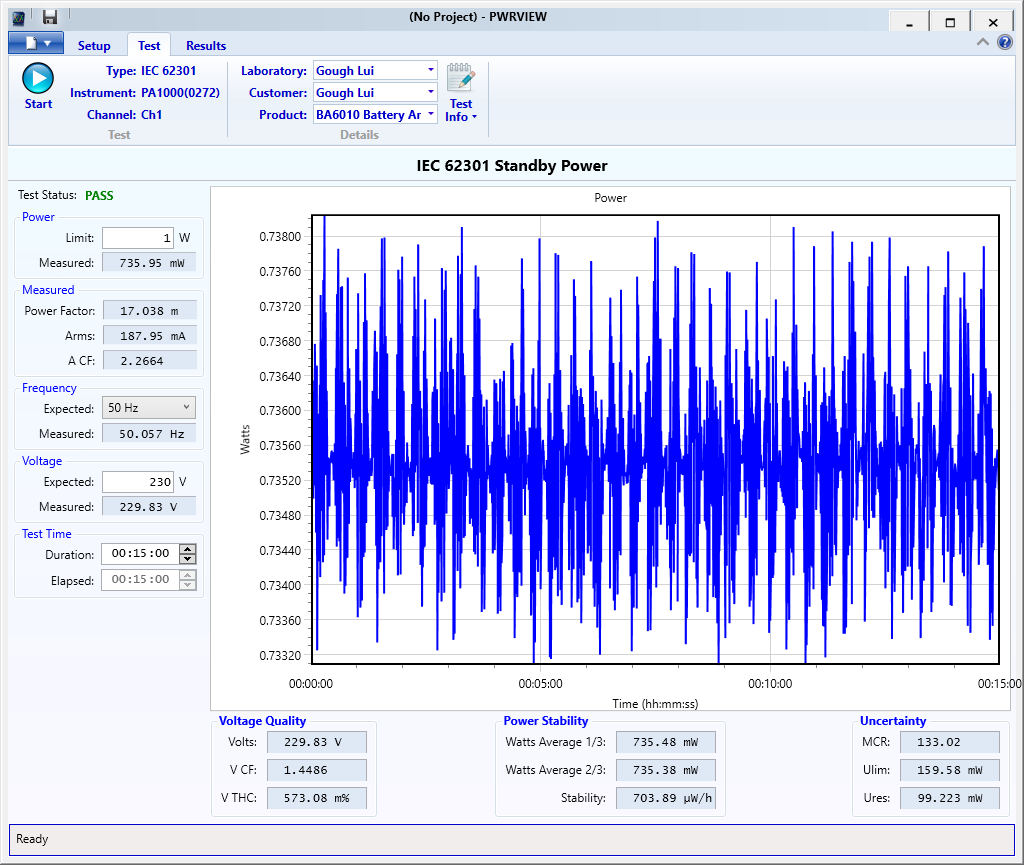
Task: Open the help question mark icon
Action: [1005, 43]
